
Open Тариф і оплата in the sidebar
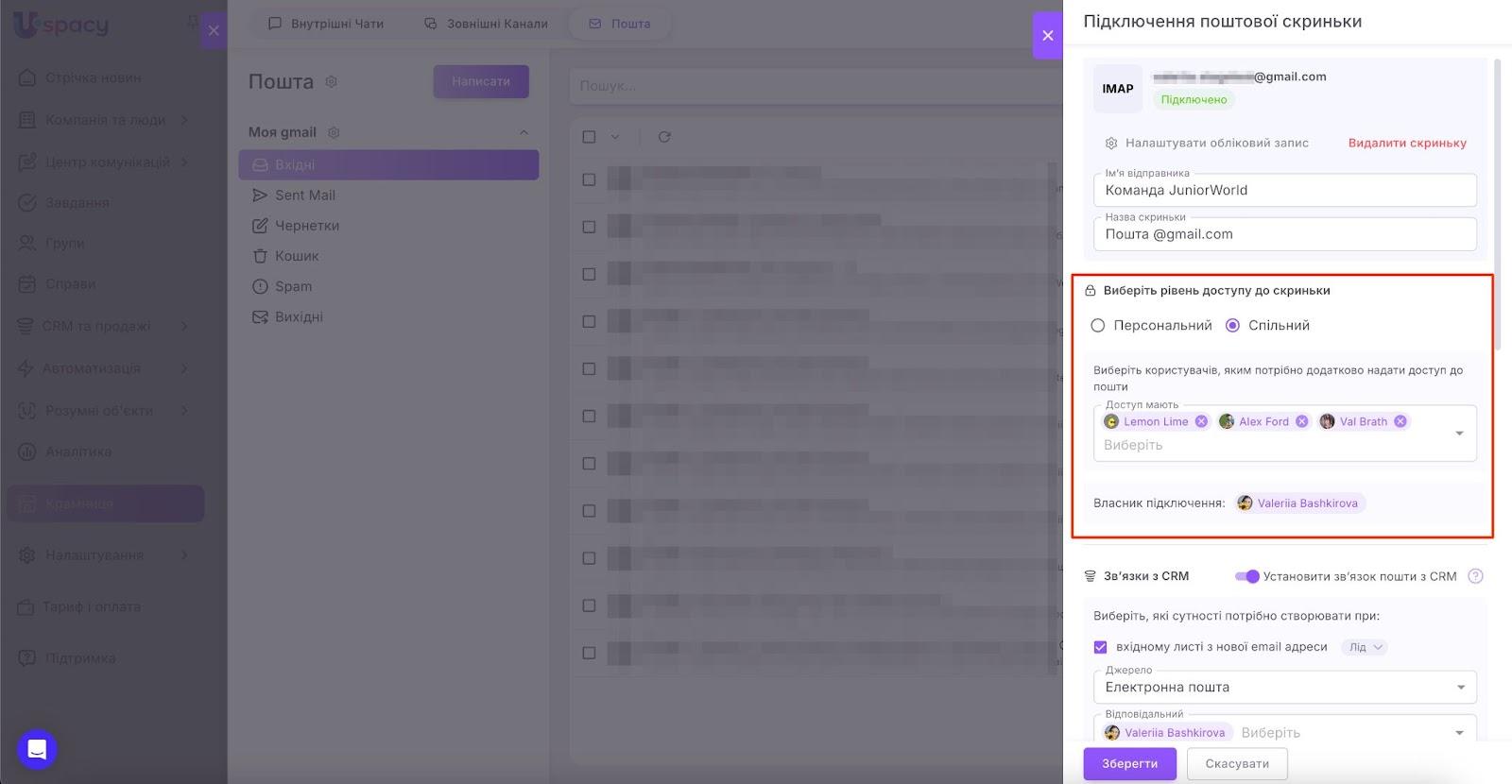click(91, 606)
